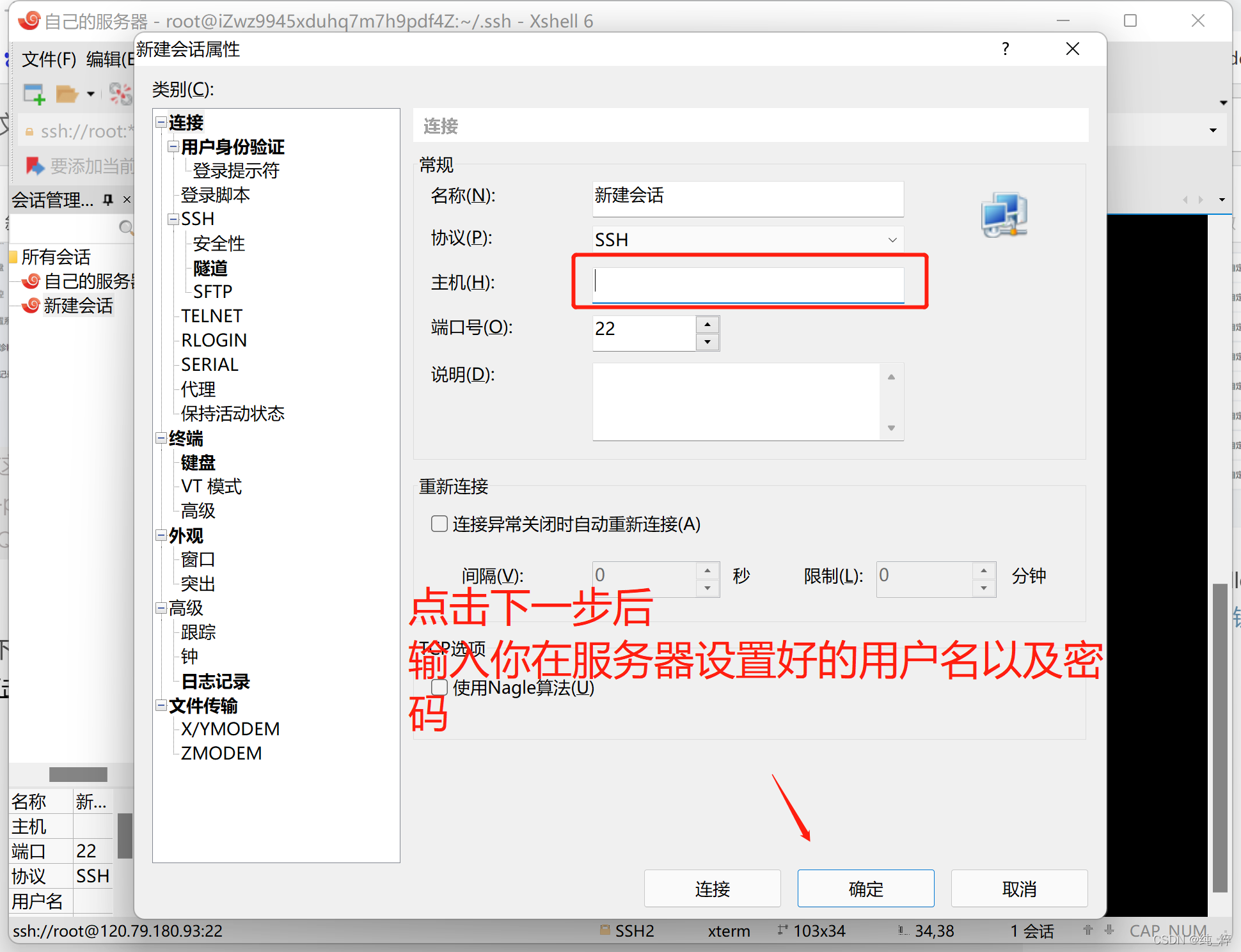The width and height of the screenshot is (1241, 952).
Task: Select 日志记录 in category tree
Action: tap(216, 681)
